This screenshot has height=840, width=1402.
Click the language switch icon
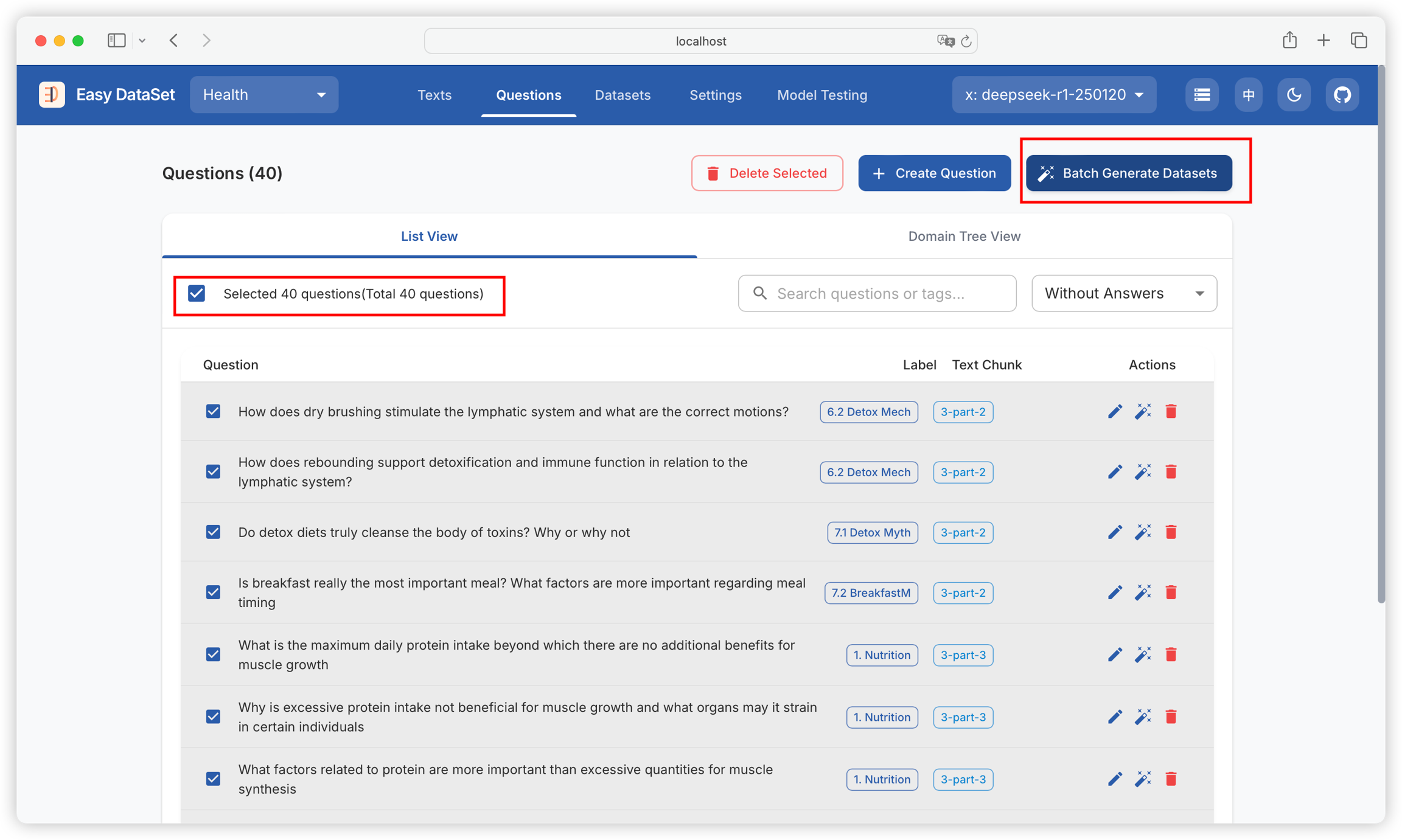1248,95
